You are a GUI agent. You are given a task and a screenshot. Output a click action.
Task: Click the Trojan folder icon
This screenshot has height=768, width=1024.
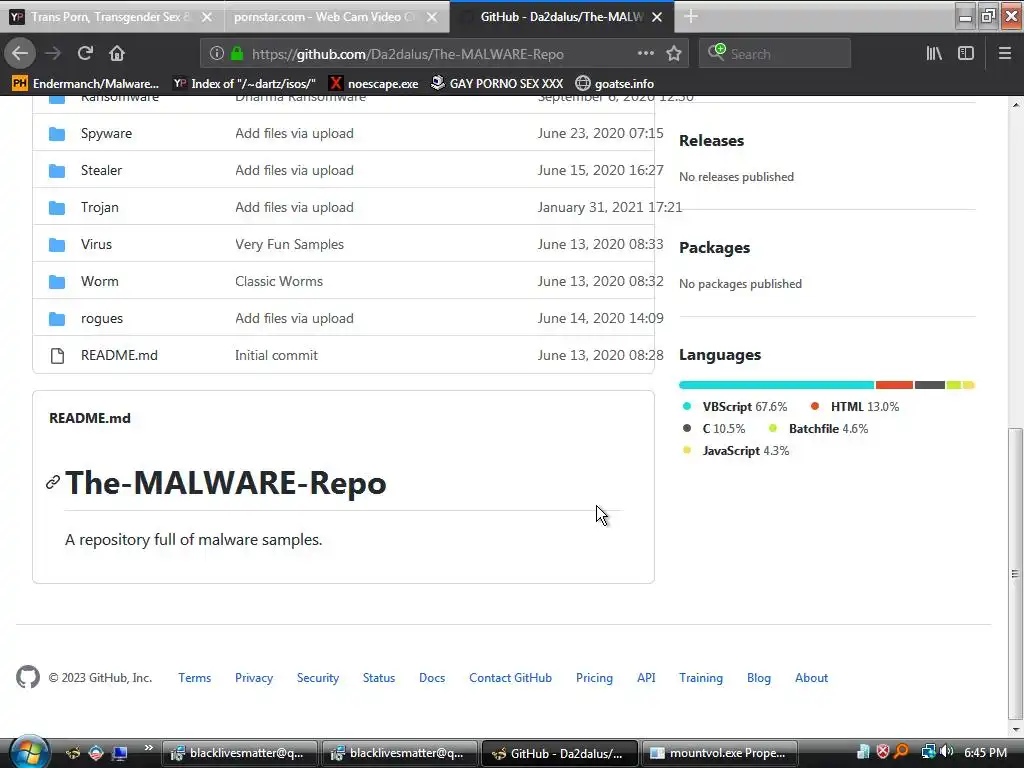click(57, 208)
